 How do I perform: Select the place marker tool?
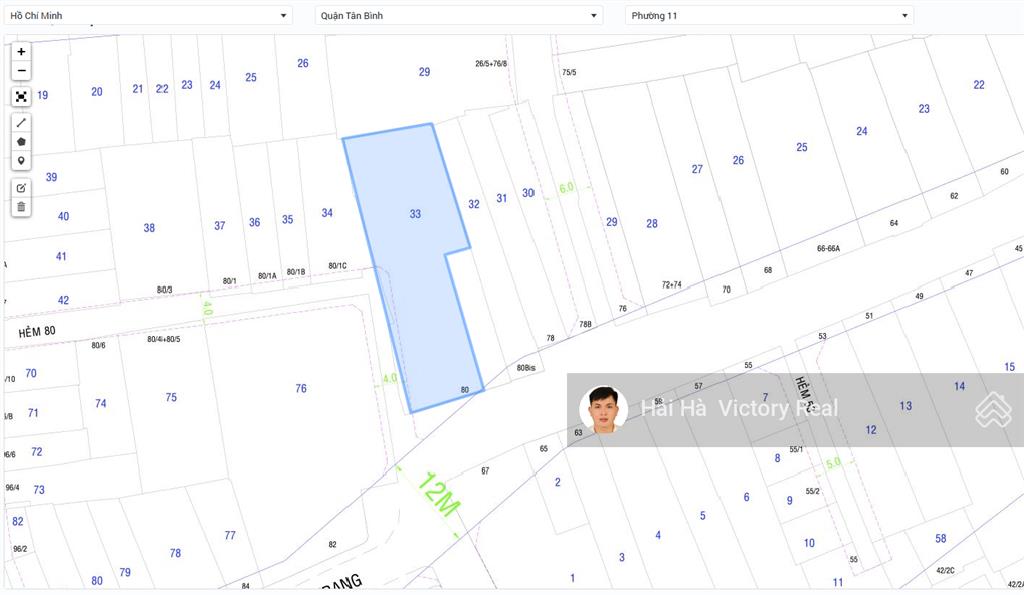tap(21, 161)
